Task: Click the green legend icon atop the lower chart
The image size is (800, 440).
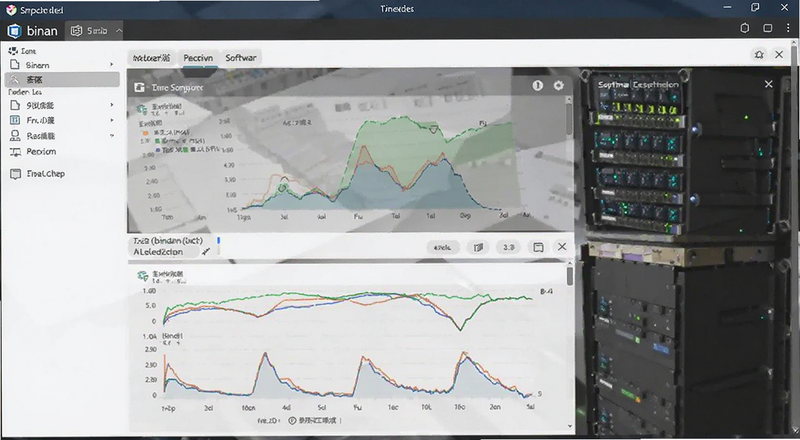Action: pos(142,276)
